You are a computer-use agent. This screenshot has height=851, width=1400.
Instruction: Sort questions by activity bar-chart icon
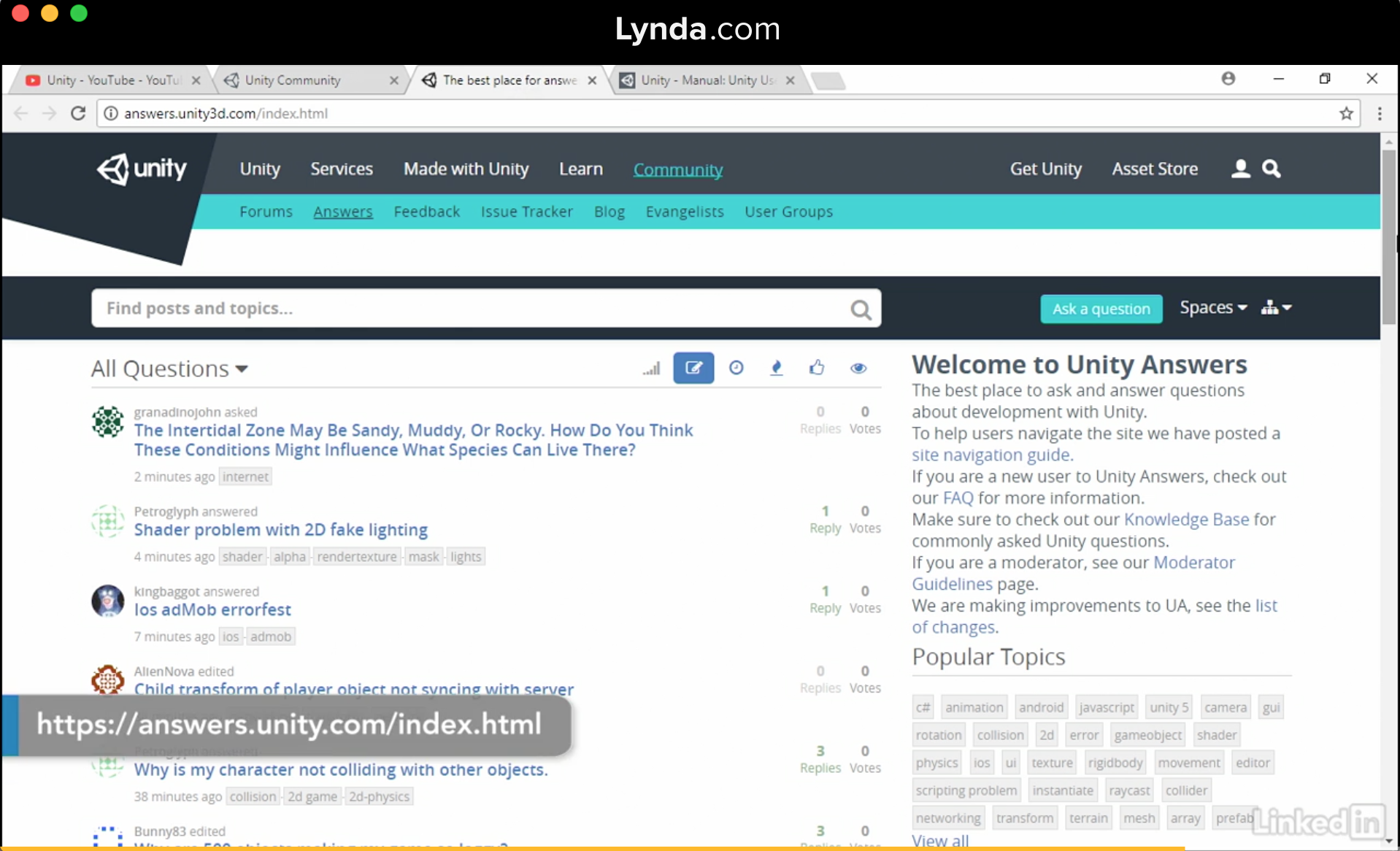pos(651,368)
